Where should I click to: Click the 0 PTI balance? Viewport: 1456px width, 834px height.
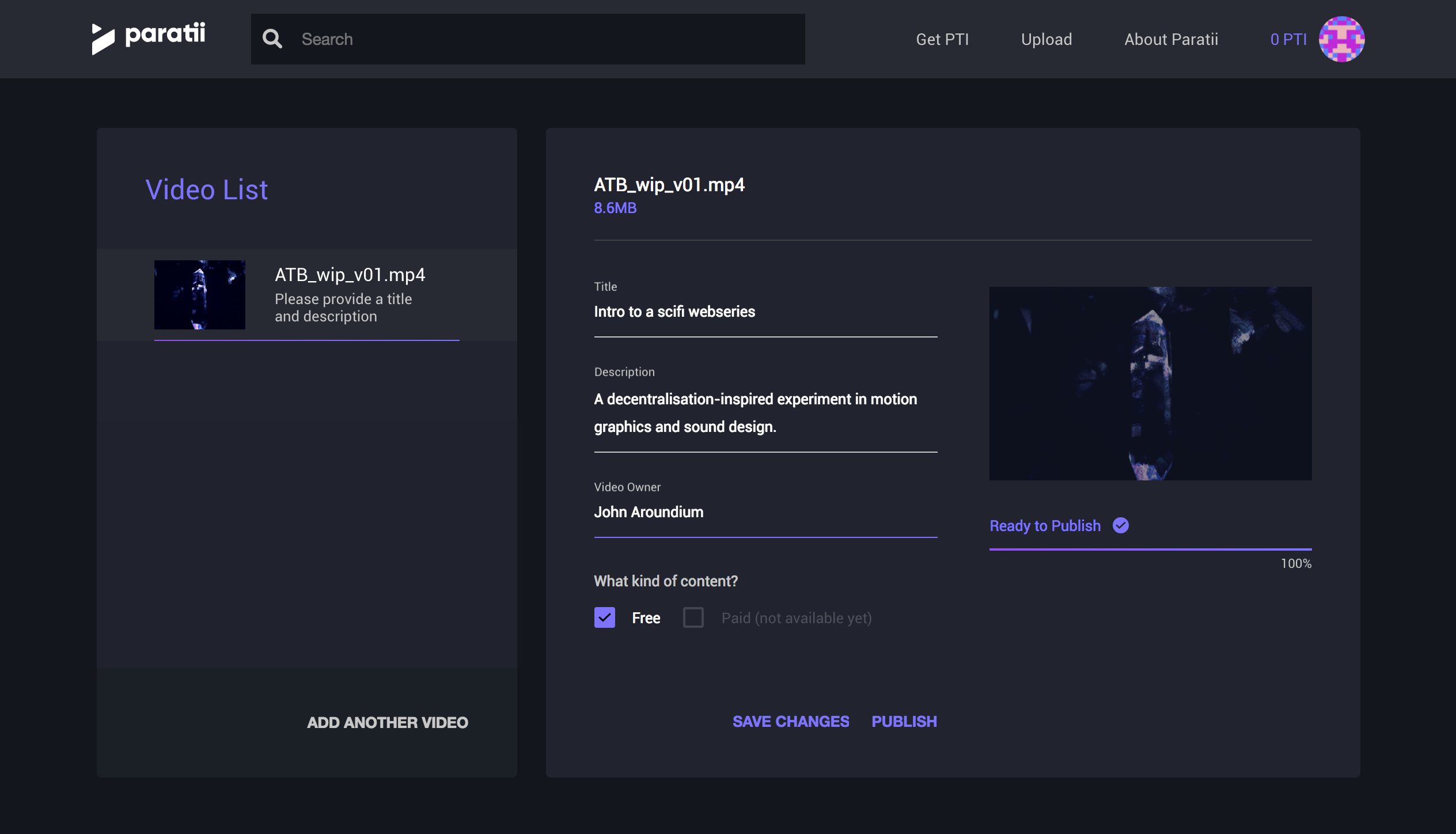point(1288,39)
